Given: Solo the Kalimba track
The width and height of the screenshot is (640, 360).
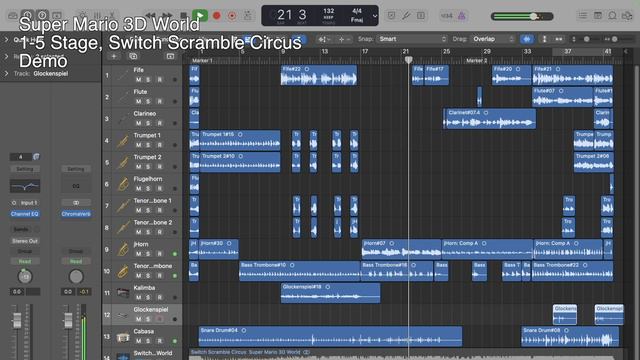Looking at the screenshot, I should pos(148,297).
